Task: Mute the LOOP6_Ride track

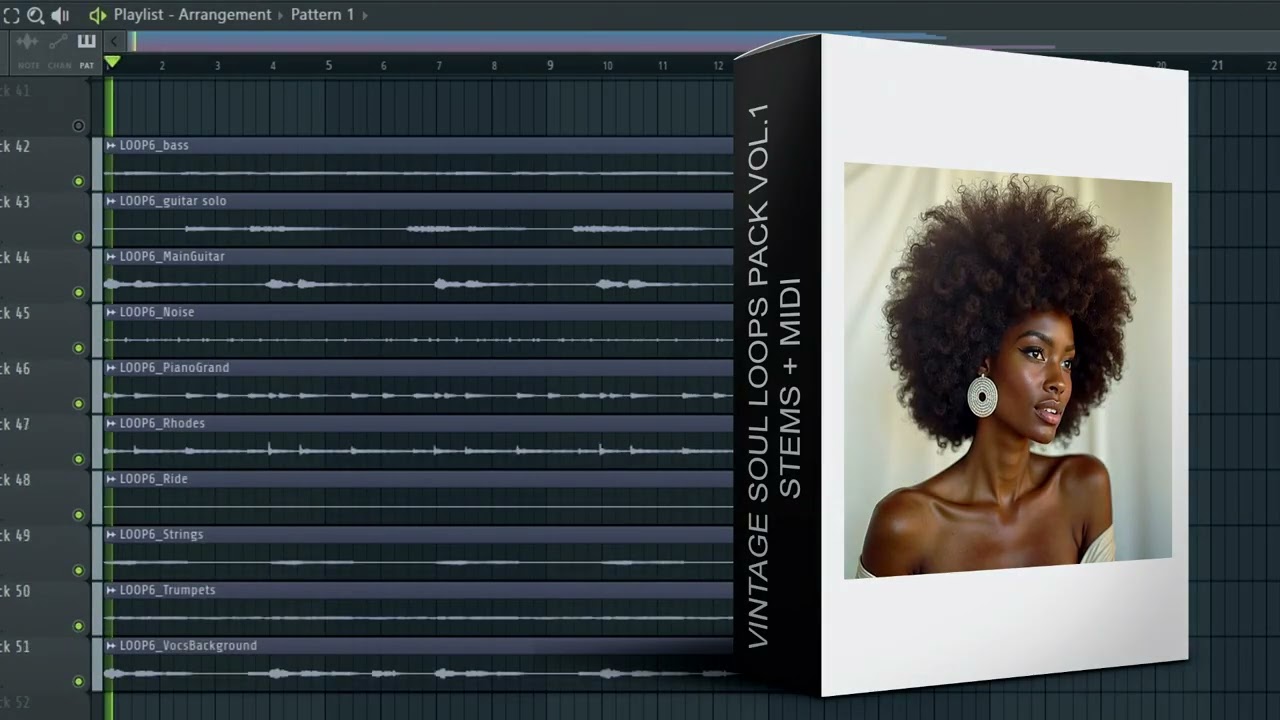Action: coord(79,515)
